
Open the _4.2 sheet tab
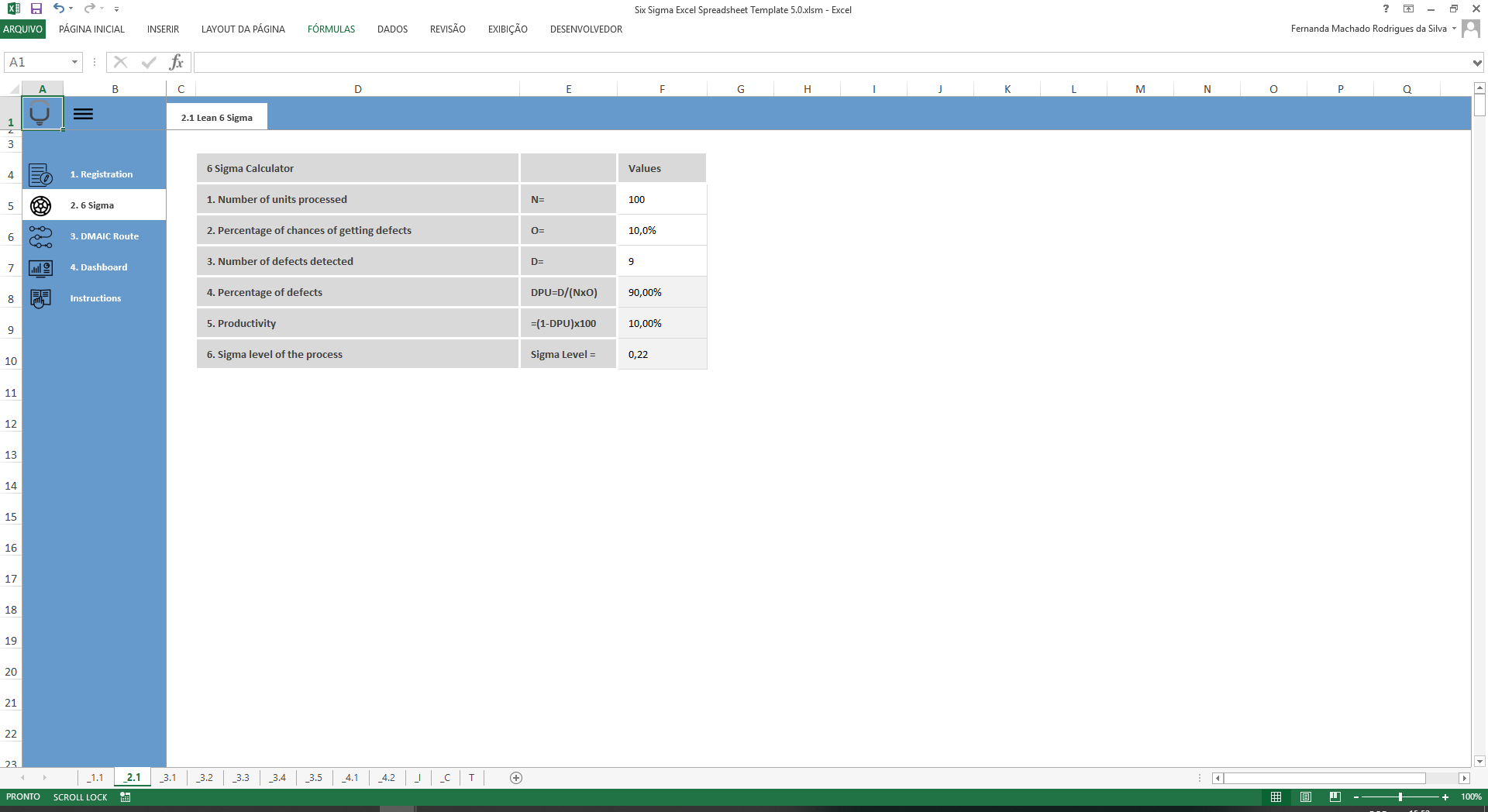(387, 778)
